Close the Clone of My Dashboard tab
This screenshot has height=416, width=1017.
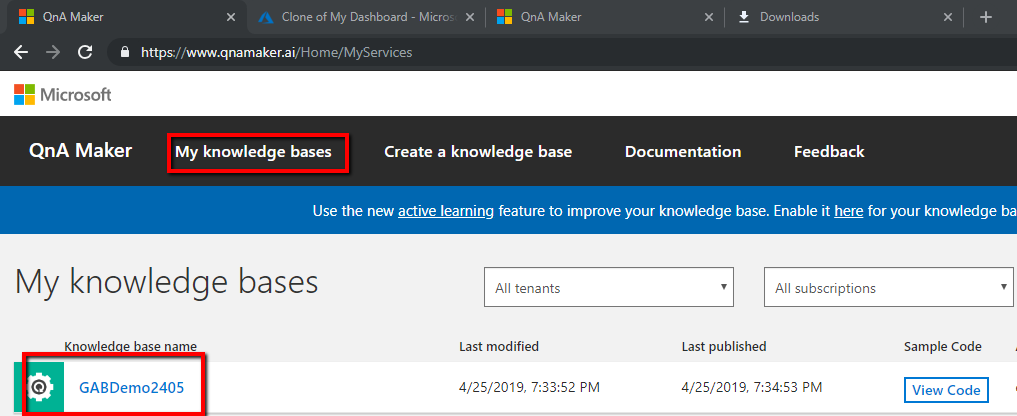[x=470, y=18]
